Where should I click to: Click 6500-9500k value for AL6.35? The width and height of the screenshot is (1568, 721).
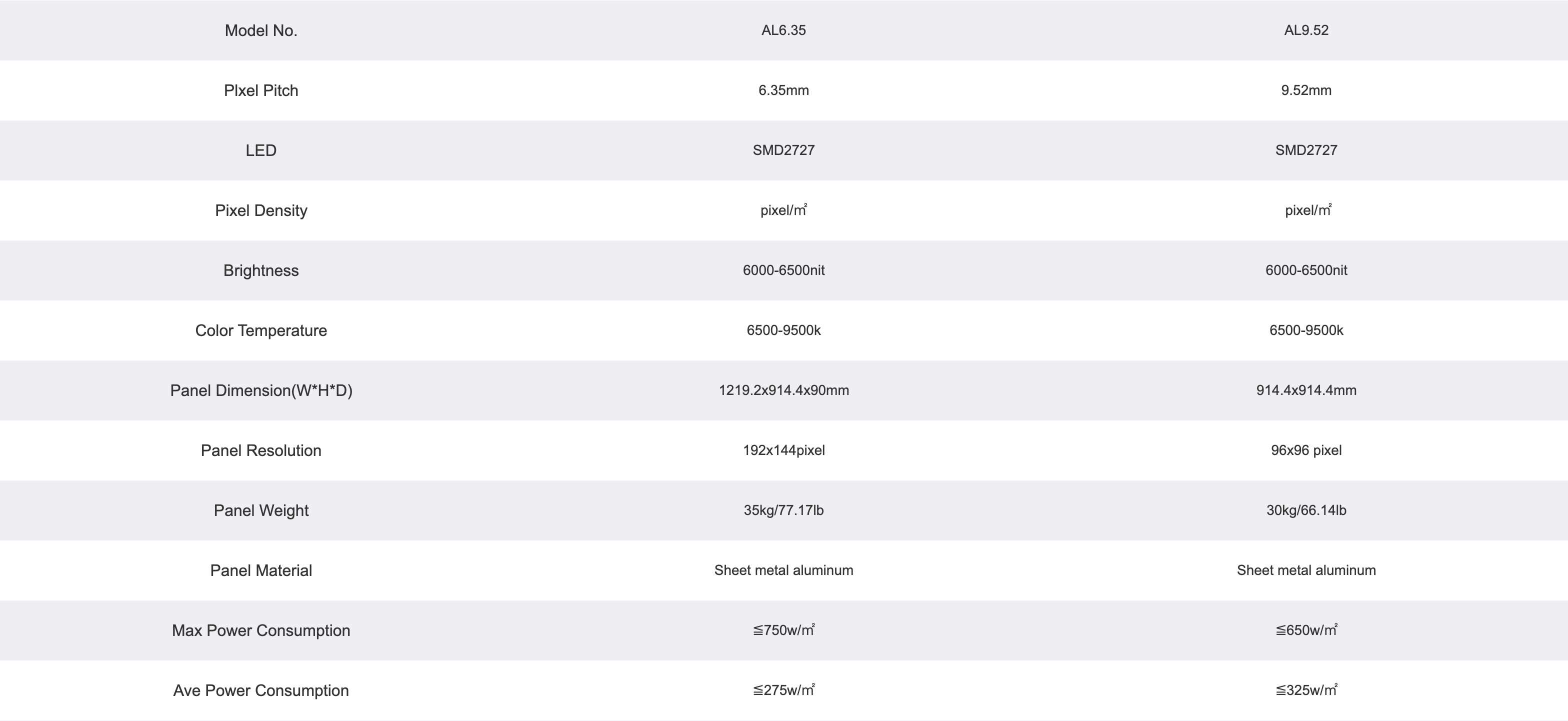pos(783,330)
